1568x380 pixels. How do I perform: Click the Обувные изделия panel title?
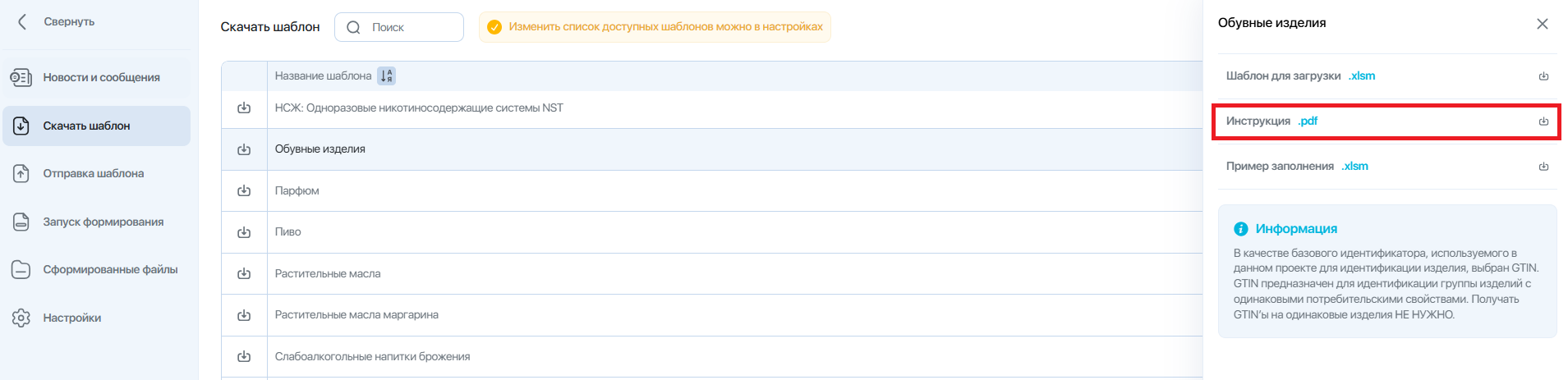(1271, 23)
